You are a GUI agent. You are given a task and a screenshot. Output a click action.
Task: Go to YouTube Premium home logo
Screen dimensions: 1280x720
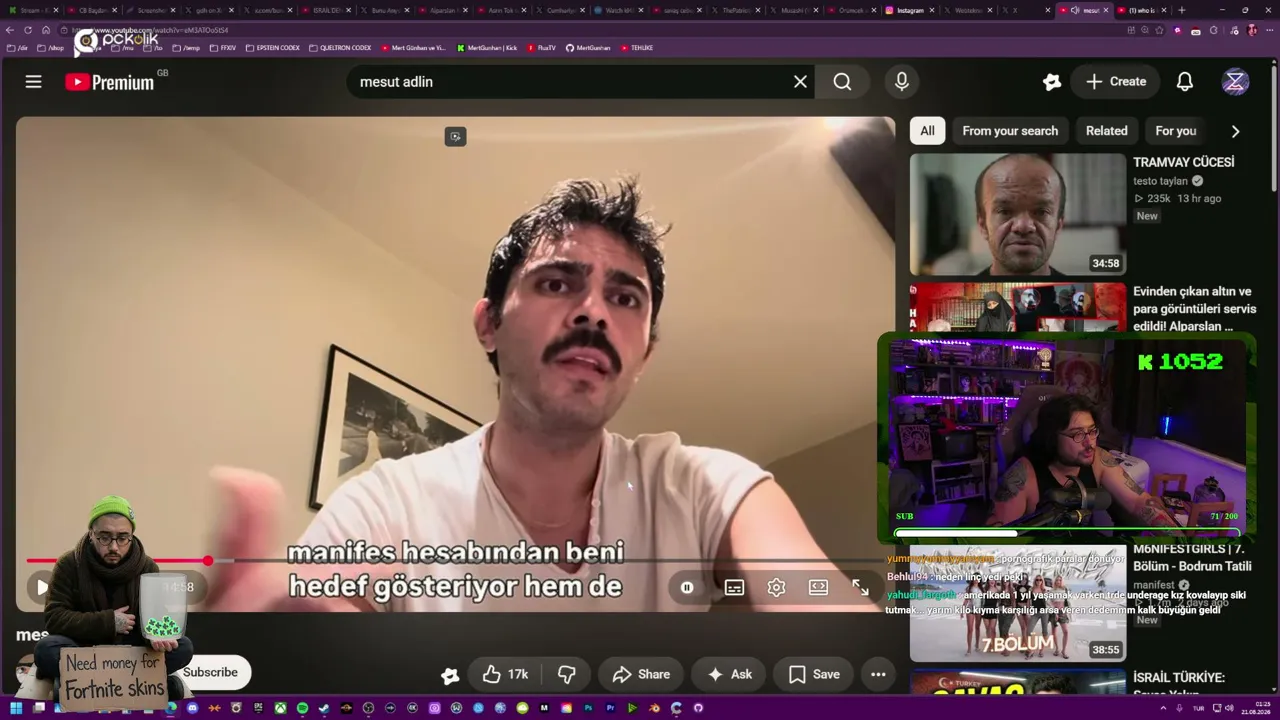110,82
